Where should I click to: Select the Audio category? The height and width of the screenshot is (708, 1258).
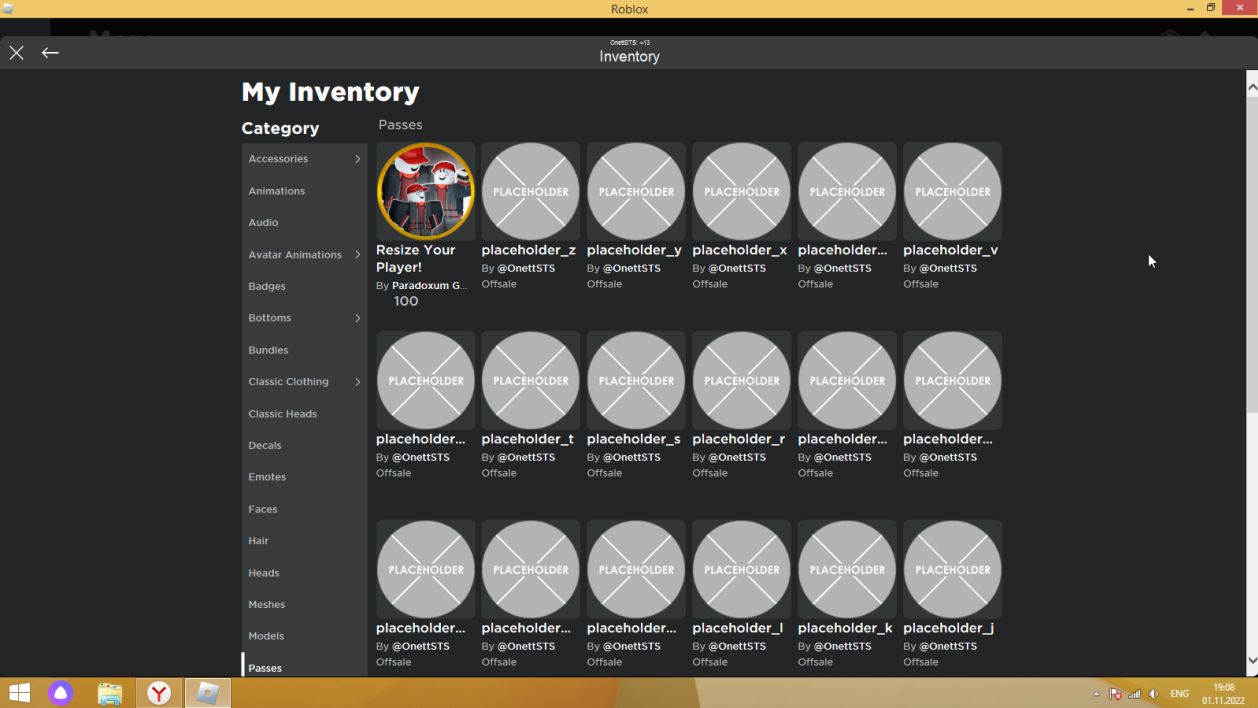coord(304,223)
